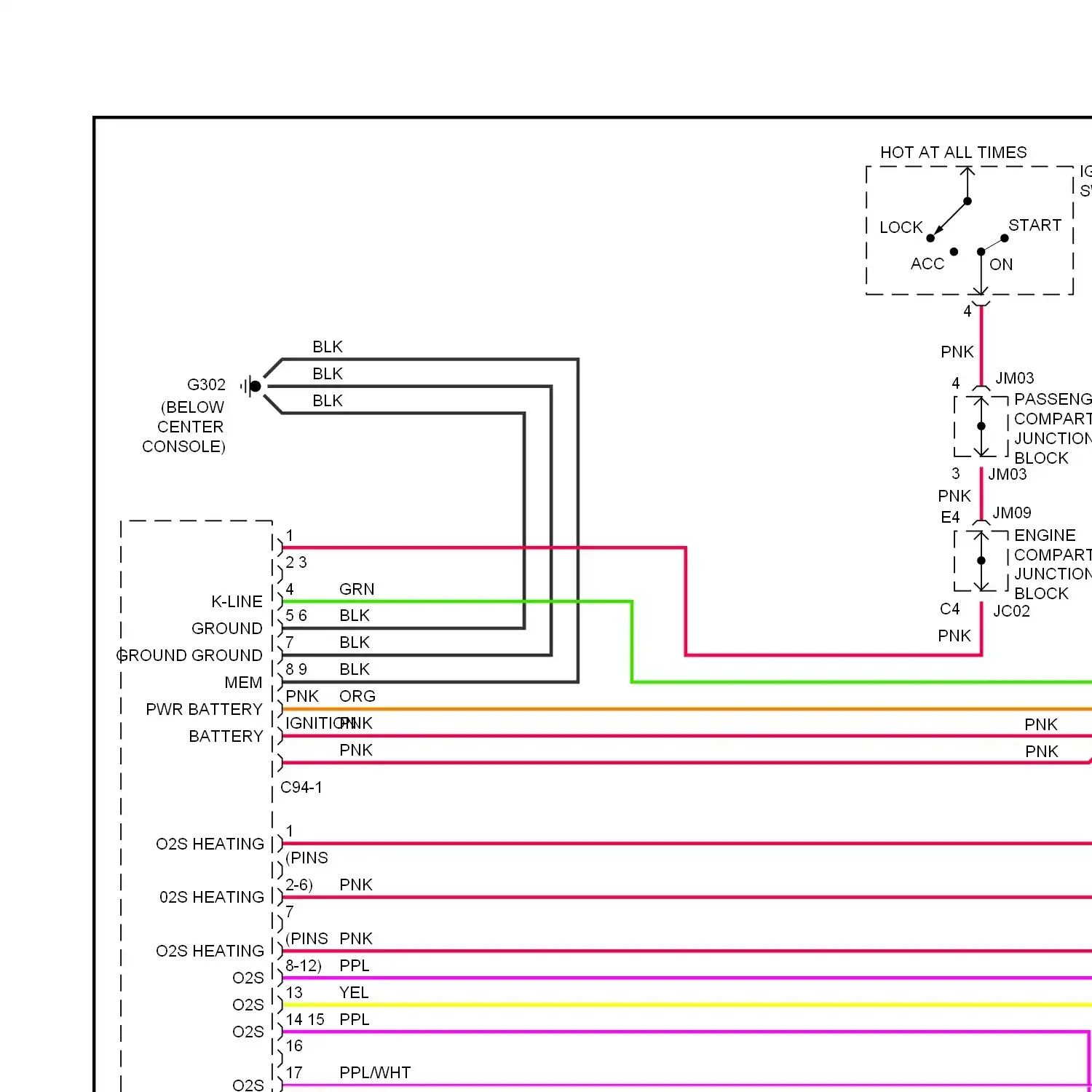The width and height of the screenshot is (1092, 1092).
Task: Select the PPL label at pins 8-12)
Action: [x=355, y=965]
